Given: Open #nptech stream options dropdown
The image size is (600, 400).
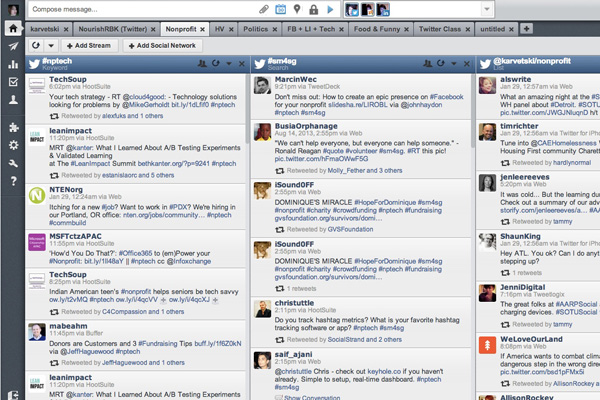Looking at the screenshot, I should pos(229,64).
